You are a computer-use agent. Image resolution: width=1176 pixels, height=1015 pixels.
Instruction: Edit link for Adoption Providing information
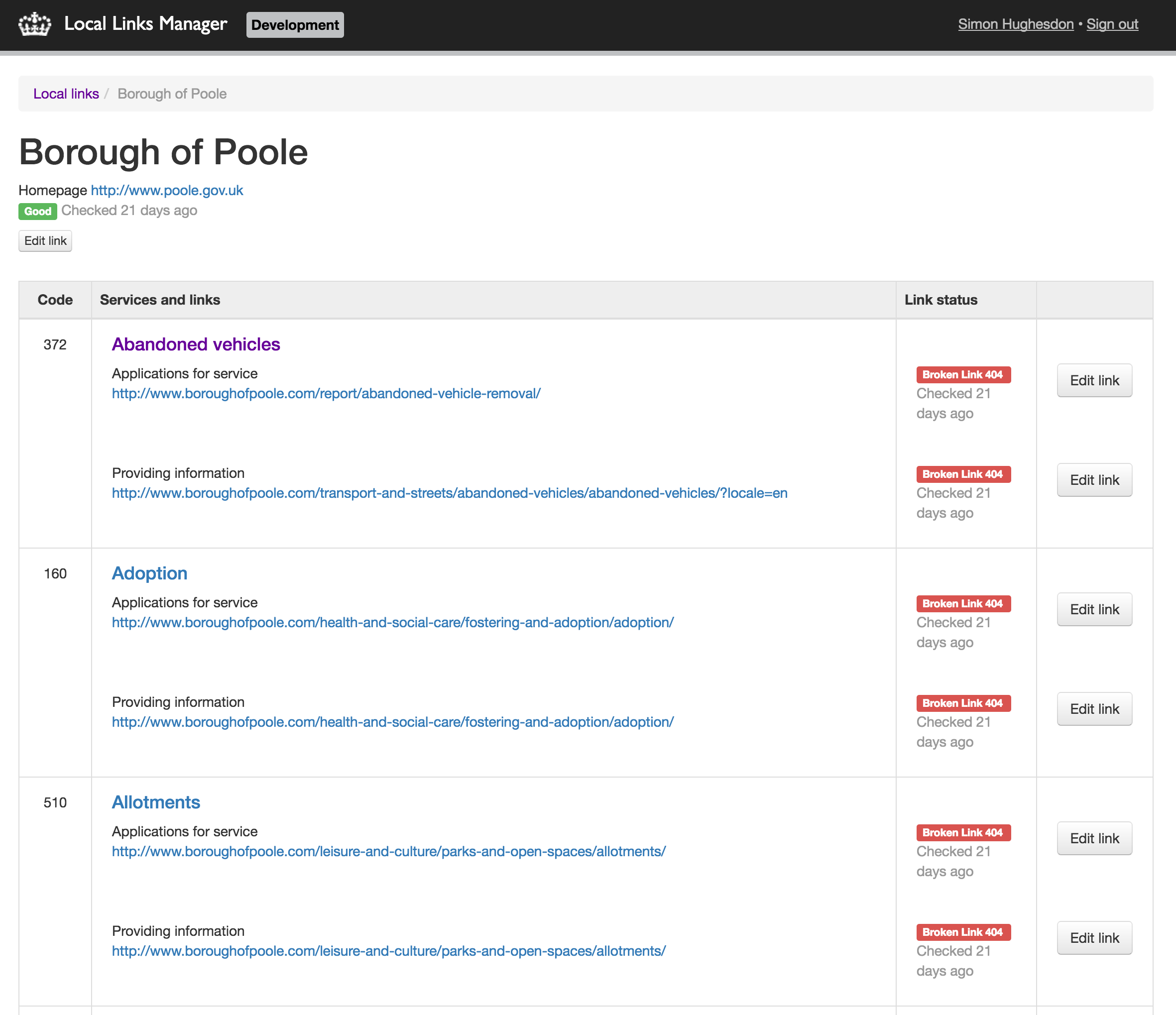click(1094, 709)
